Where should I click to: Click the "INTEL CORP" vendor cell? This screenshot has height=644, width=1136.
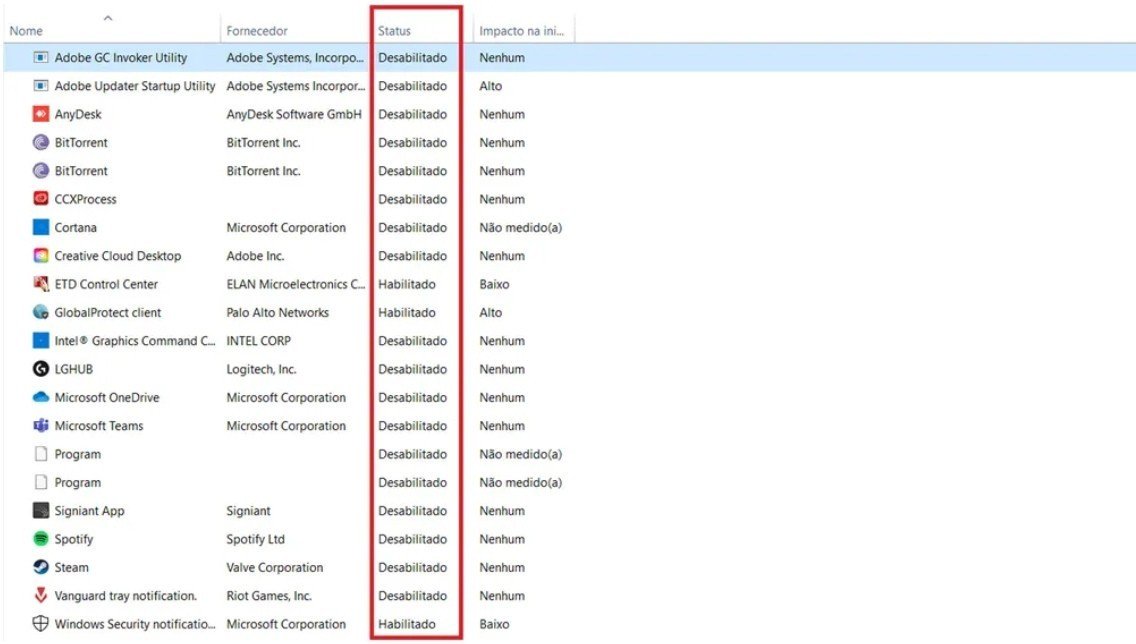pyautogui.click(x=259, y=340)
